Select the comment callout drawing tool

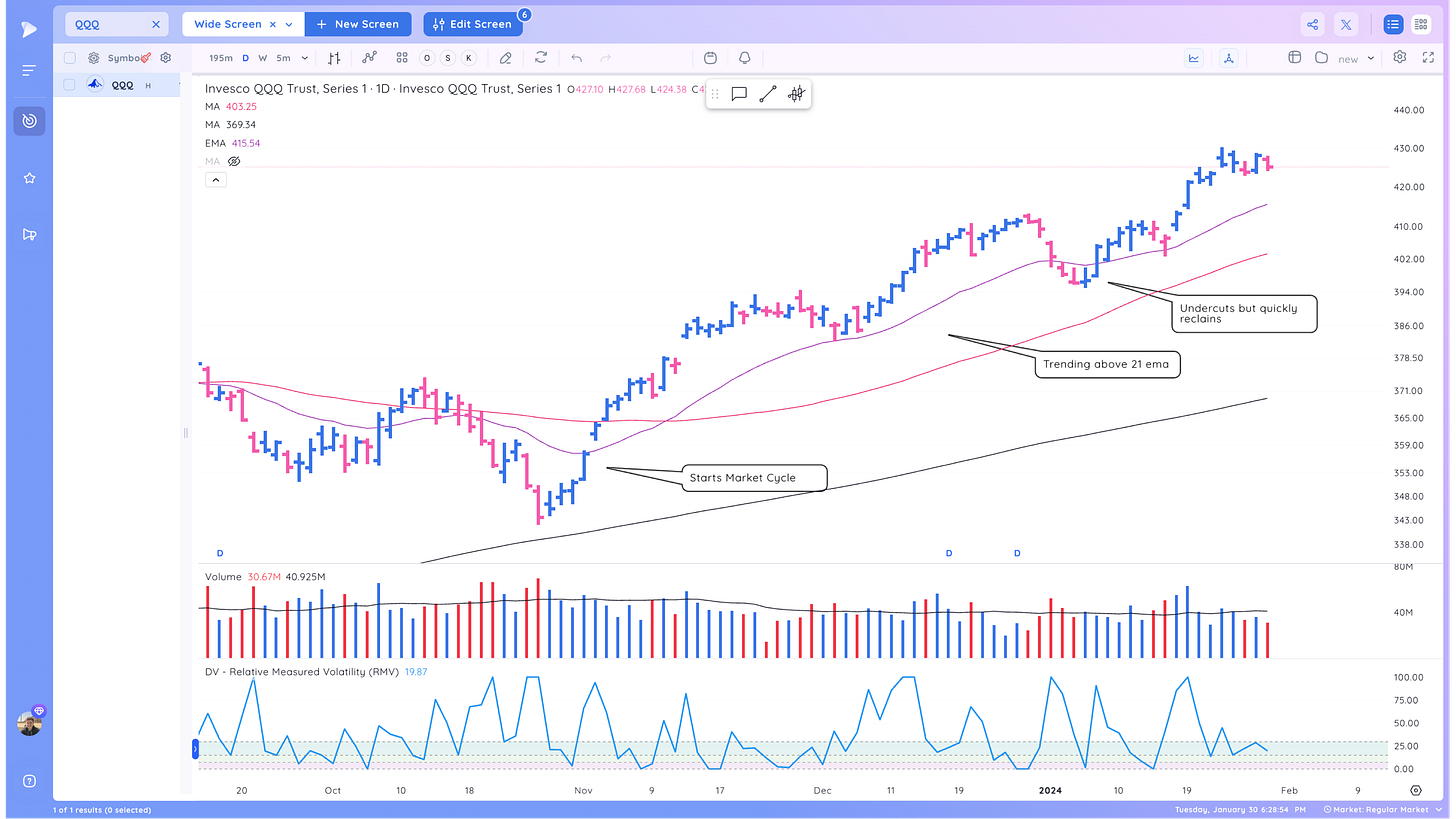739,94
